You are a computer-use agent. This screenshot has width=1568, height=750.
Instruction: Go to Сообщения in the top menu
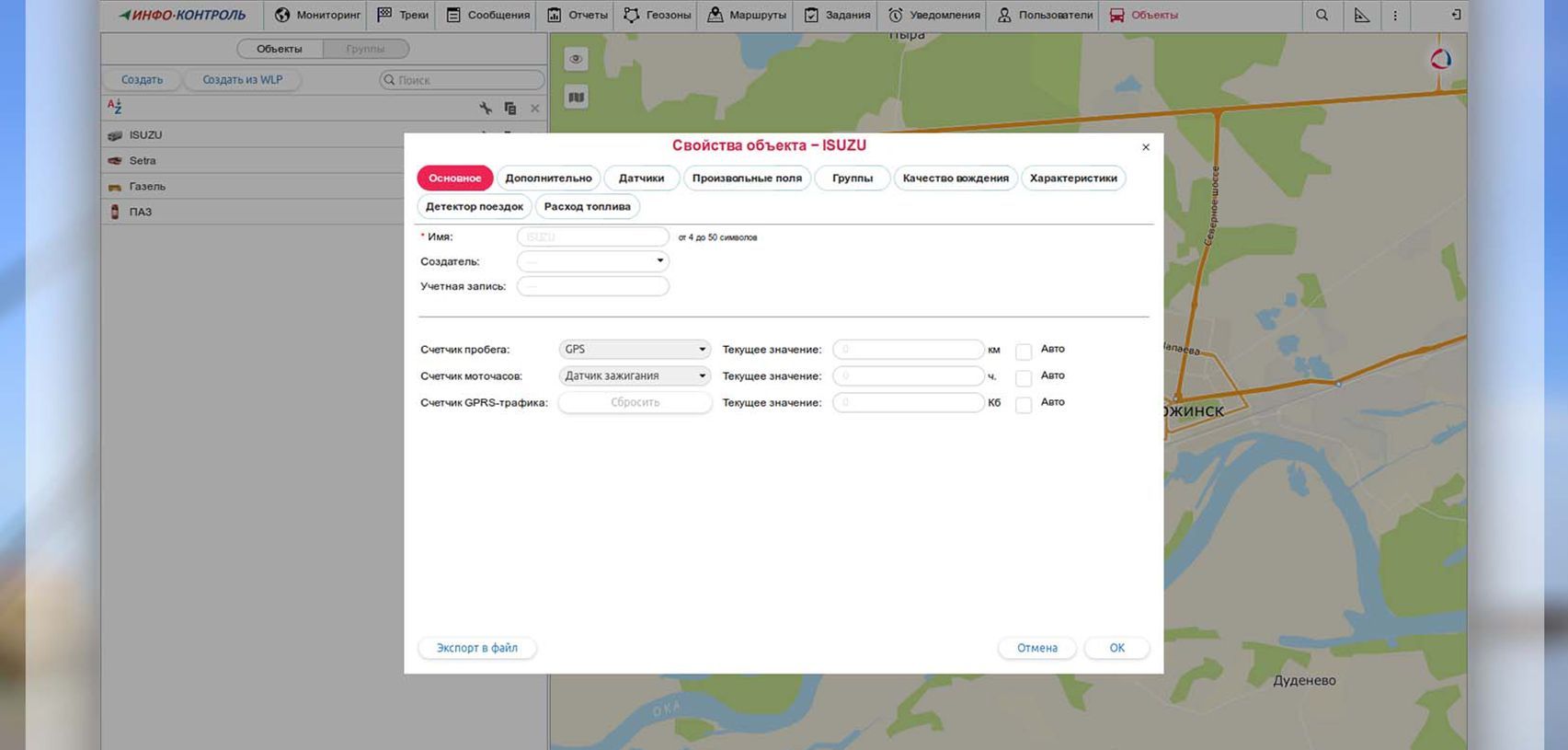[x=487, y=15]
